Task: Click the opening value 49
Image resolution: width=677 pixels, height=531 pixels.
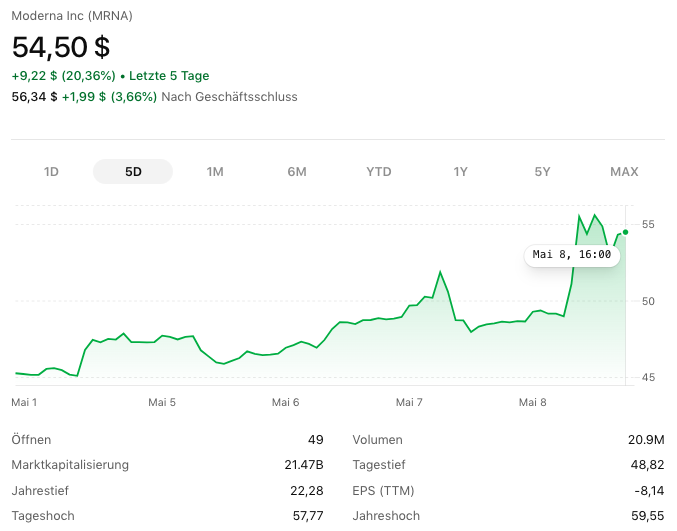Action: pos(316,440)
